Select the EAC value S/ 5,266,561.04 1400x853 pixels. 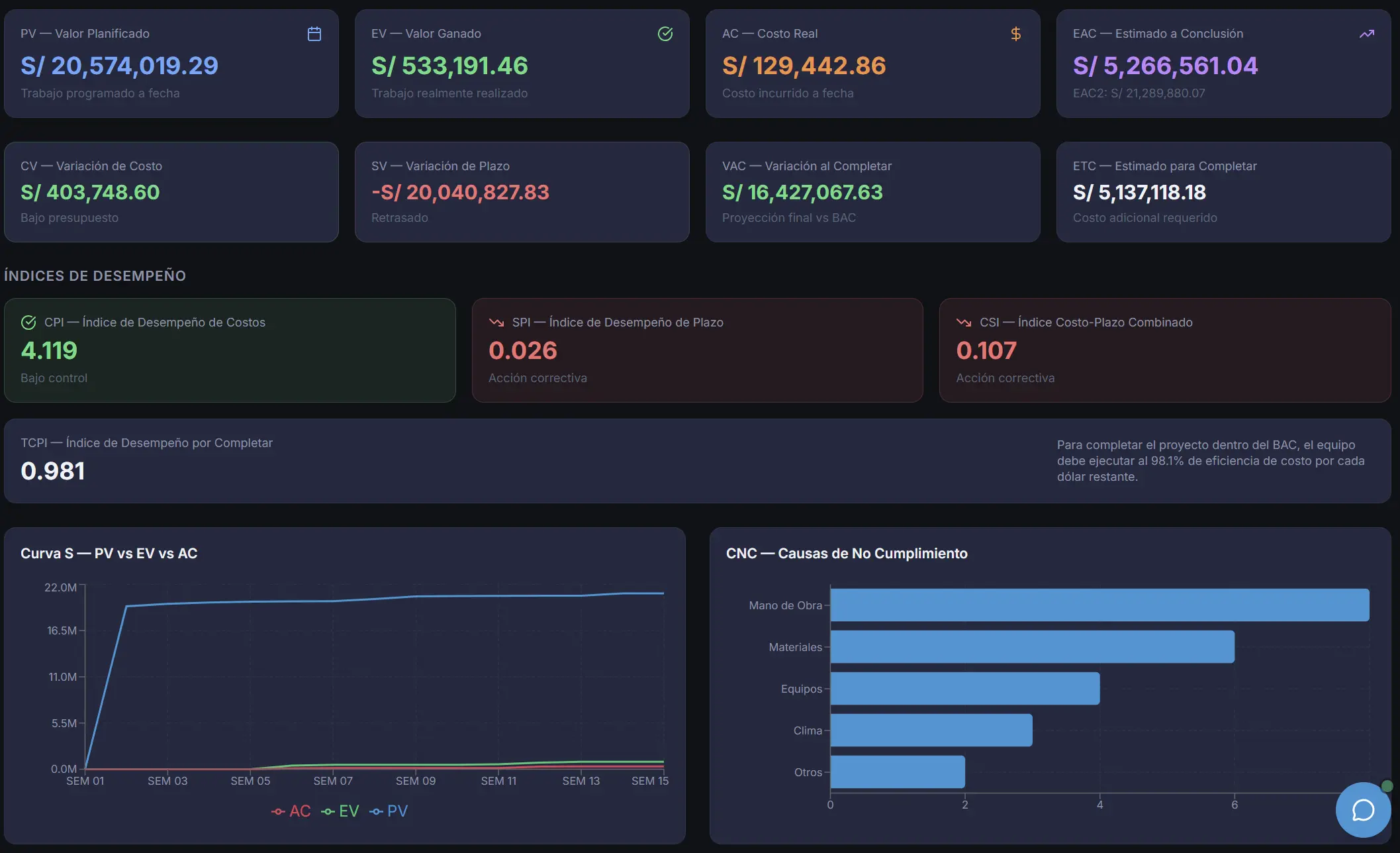tap(1165, 66)
